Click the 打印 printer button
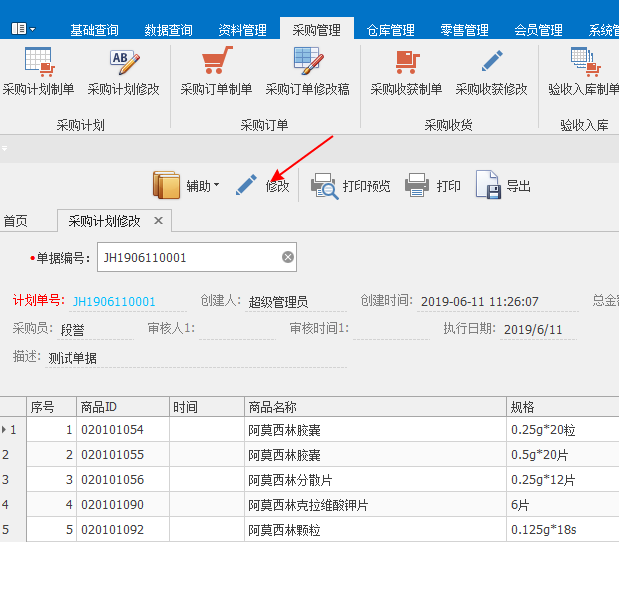 433,185
